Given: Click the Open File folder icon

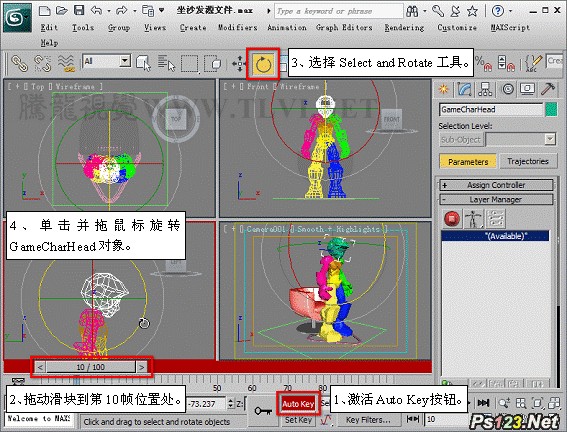Looking at the screenshot, I should pos(62,10).
